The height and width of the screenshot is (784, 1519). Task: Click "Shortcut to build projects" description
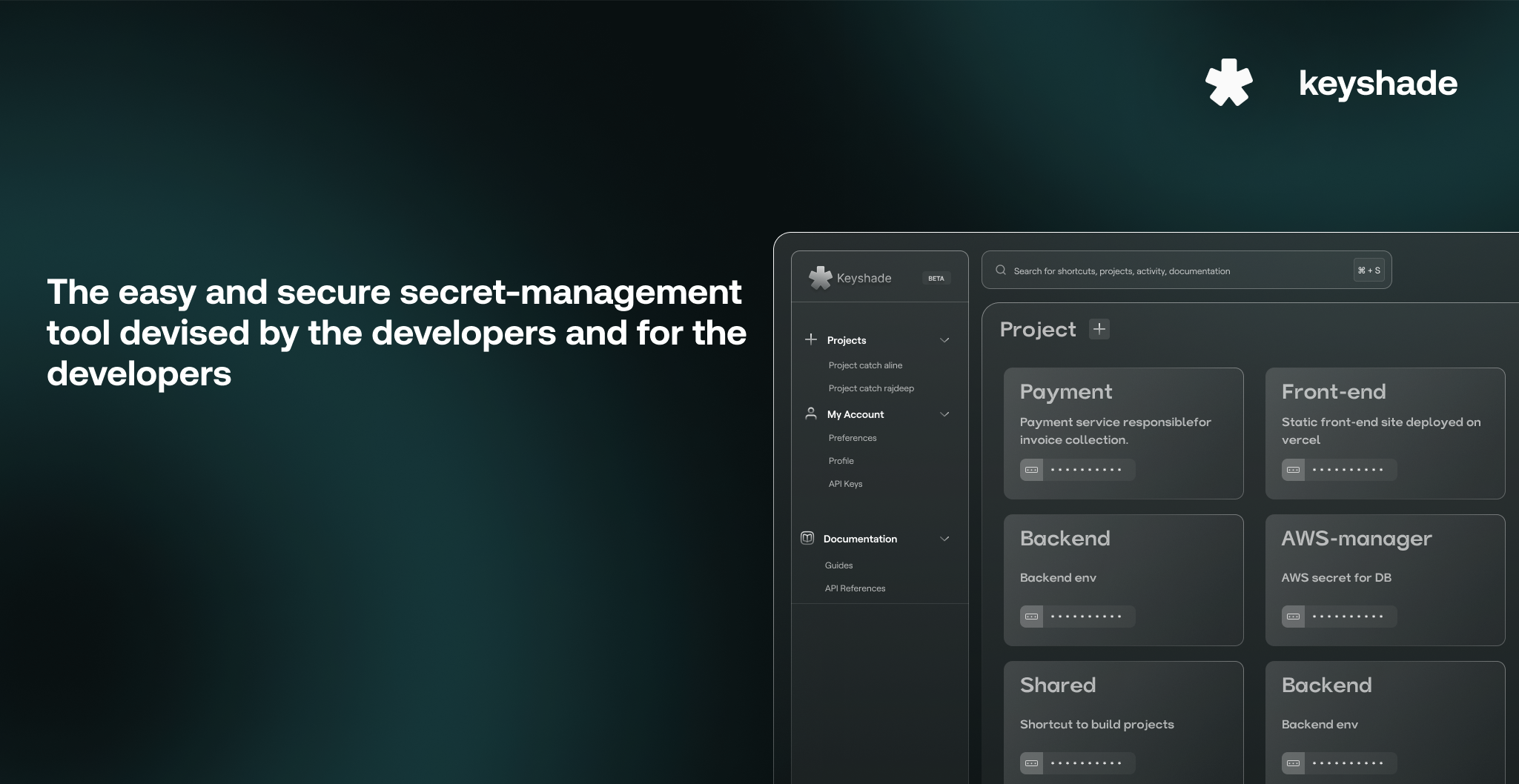pyautogui.click(x=1096, y=724)
